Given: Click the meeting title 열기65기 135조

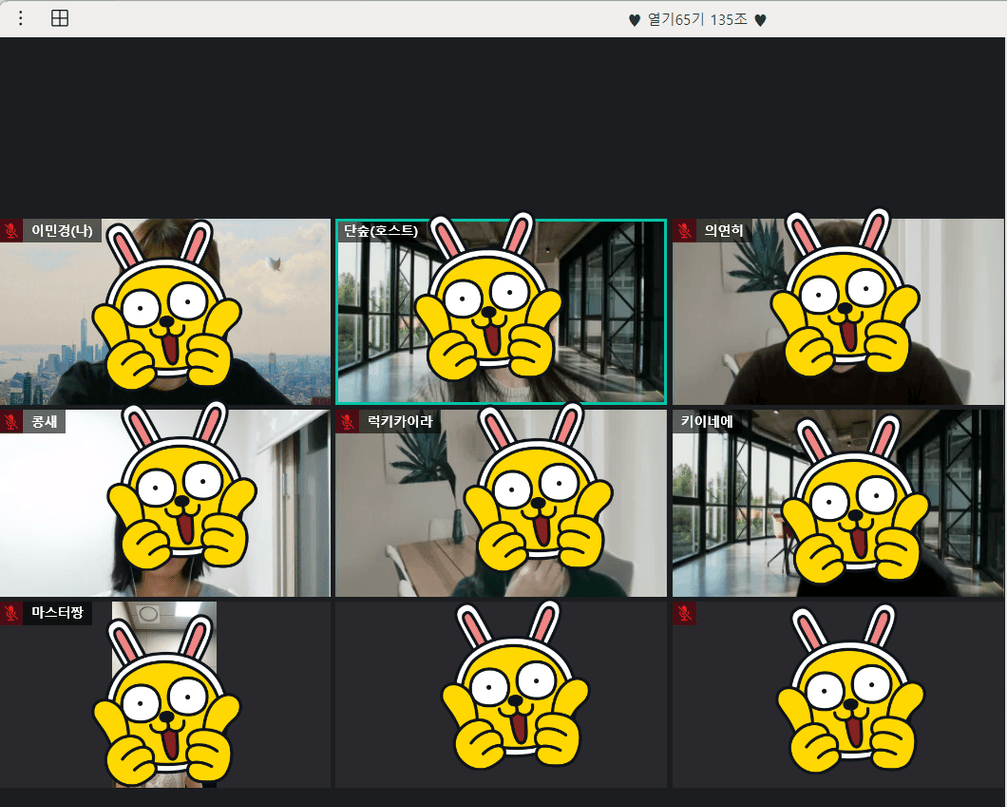Looking at the screenshot, I should [697, 20].
